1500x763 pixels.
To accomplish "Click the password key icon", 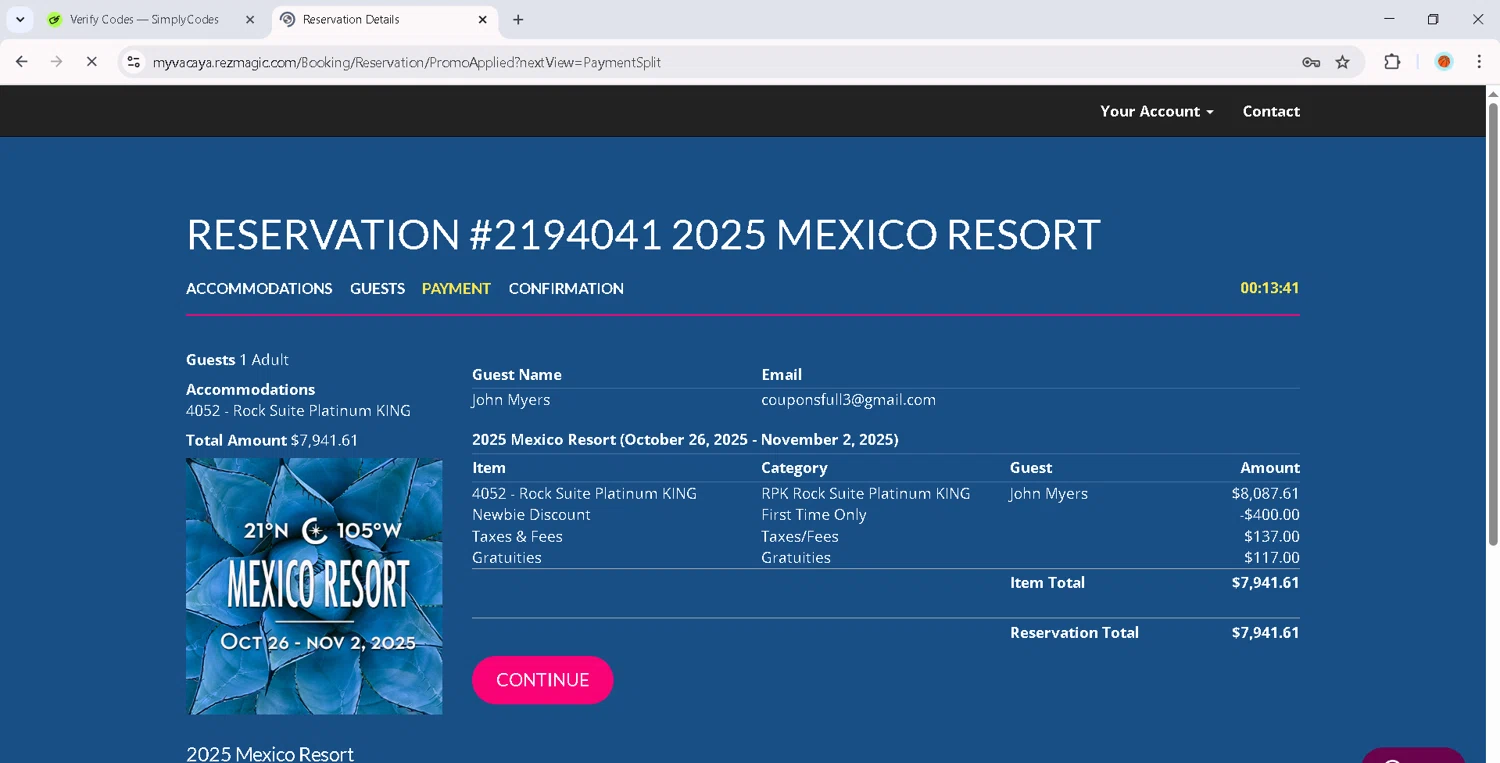I will [x=1311, y=62].
